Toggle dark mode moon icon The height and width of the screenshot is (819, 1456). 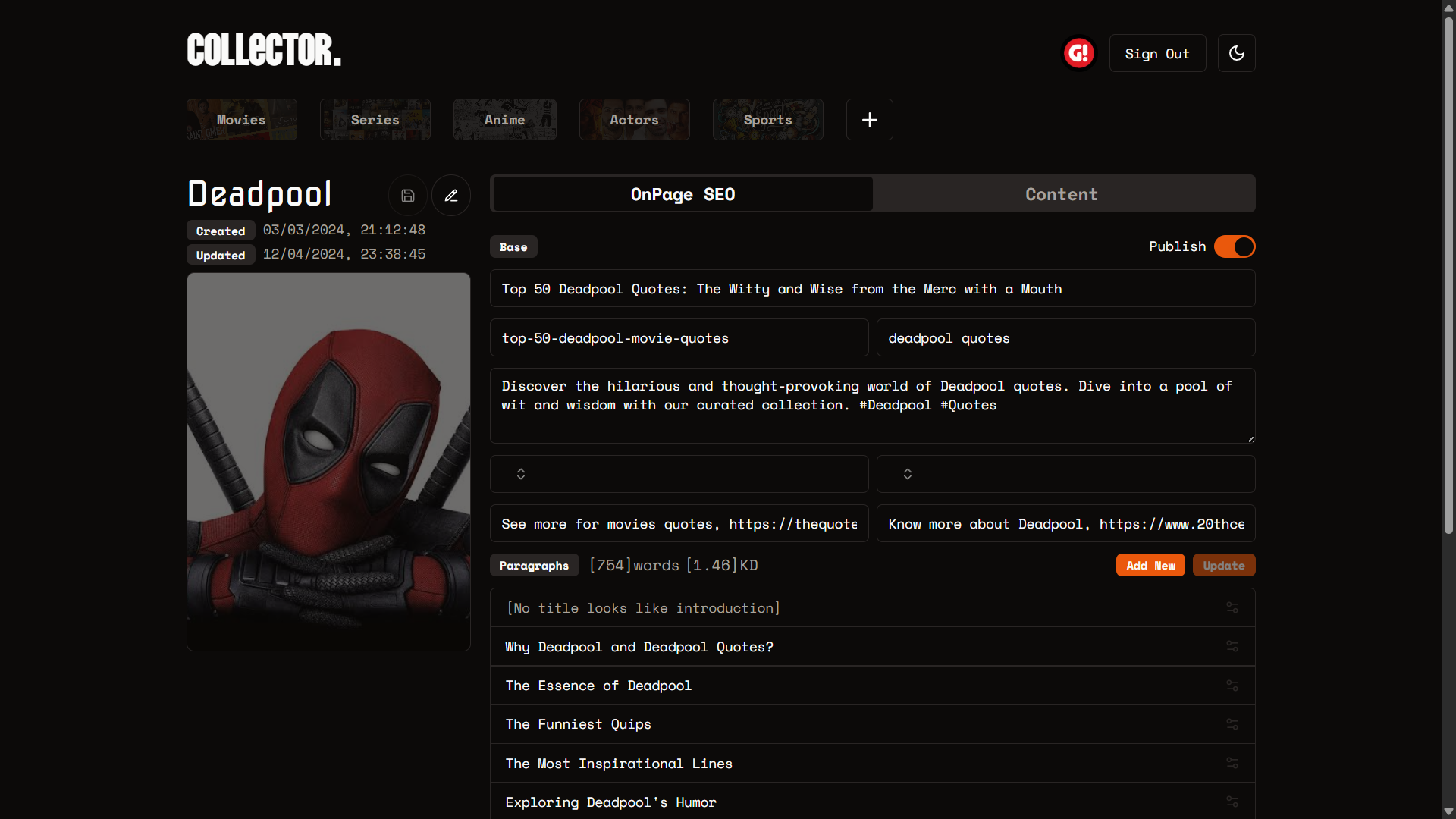[x=1236, y=53]
